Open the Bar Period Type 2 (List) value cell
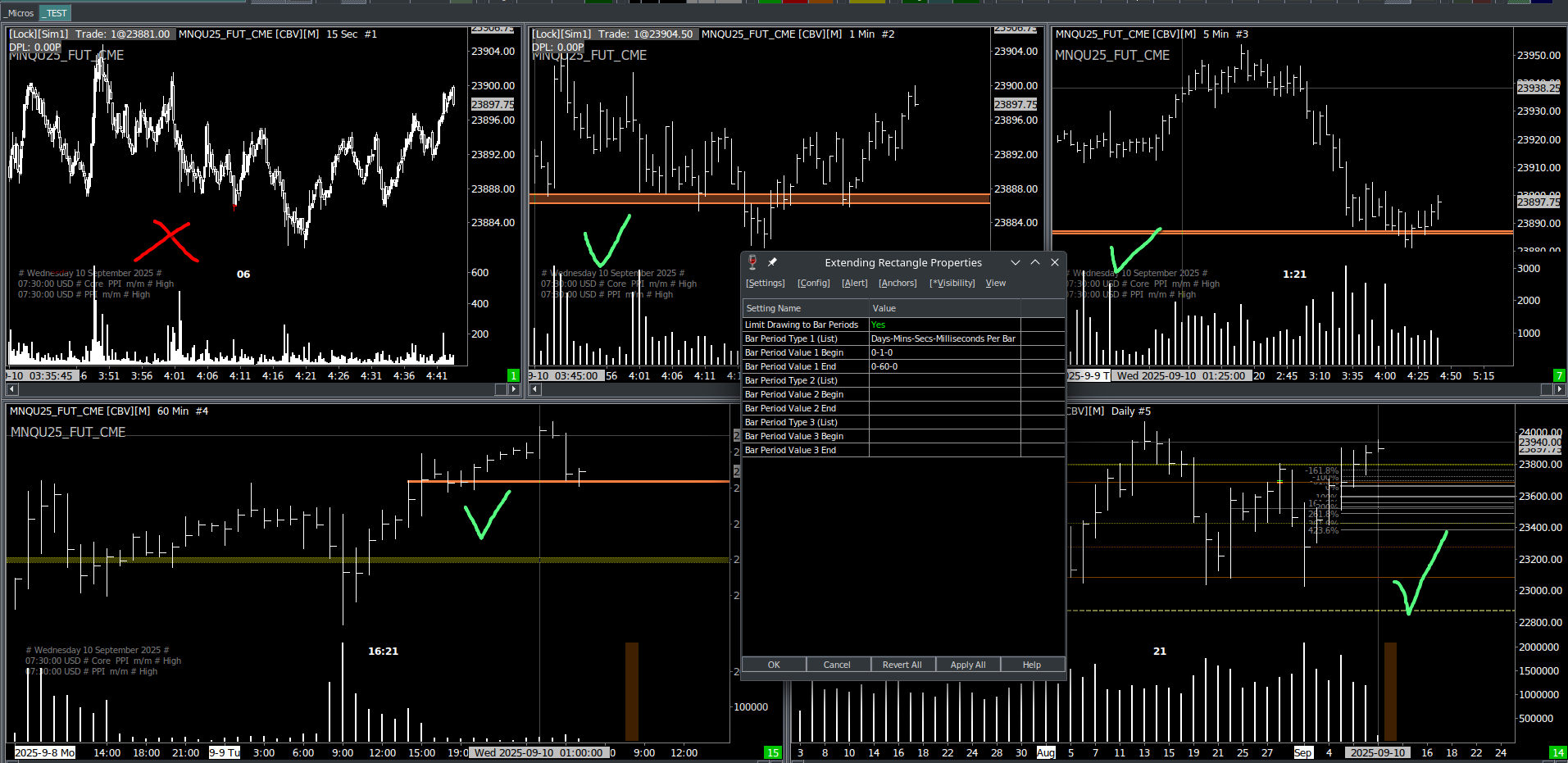This screenshot has height=763, width=1568. click(x=944, y=380)
